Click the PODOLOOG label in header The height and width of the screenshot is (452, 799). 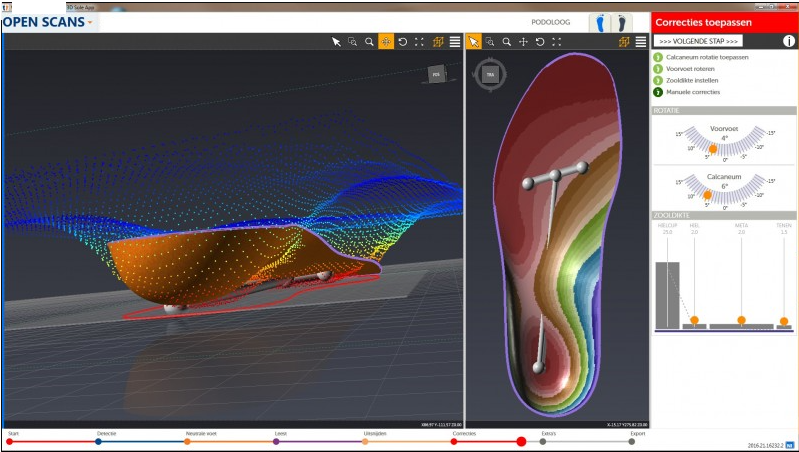click(551, 22)
